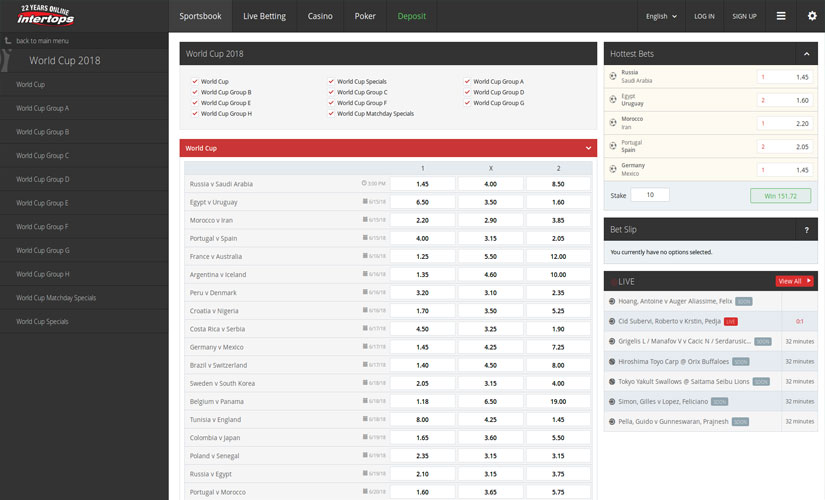Click the SIGN UP link
The image size is (825, 500).
tap(744, 16)
